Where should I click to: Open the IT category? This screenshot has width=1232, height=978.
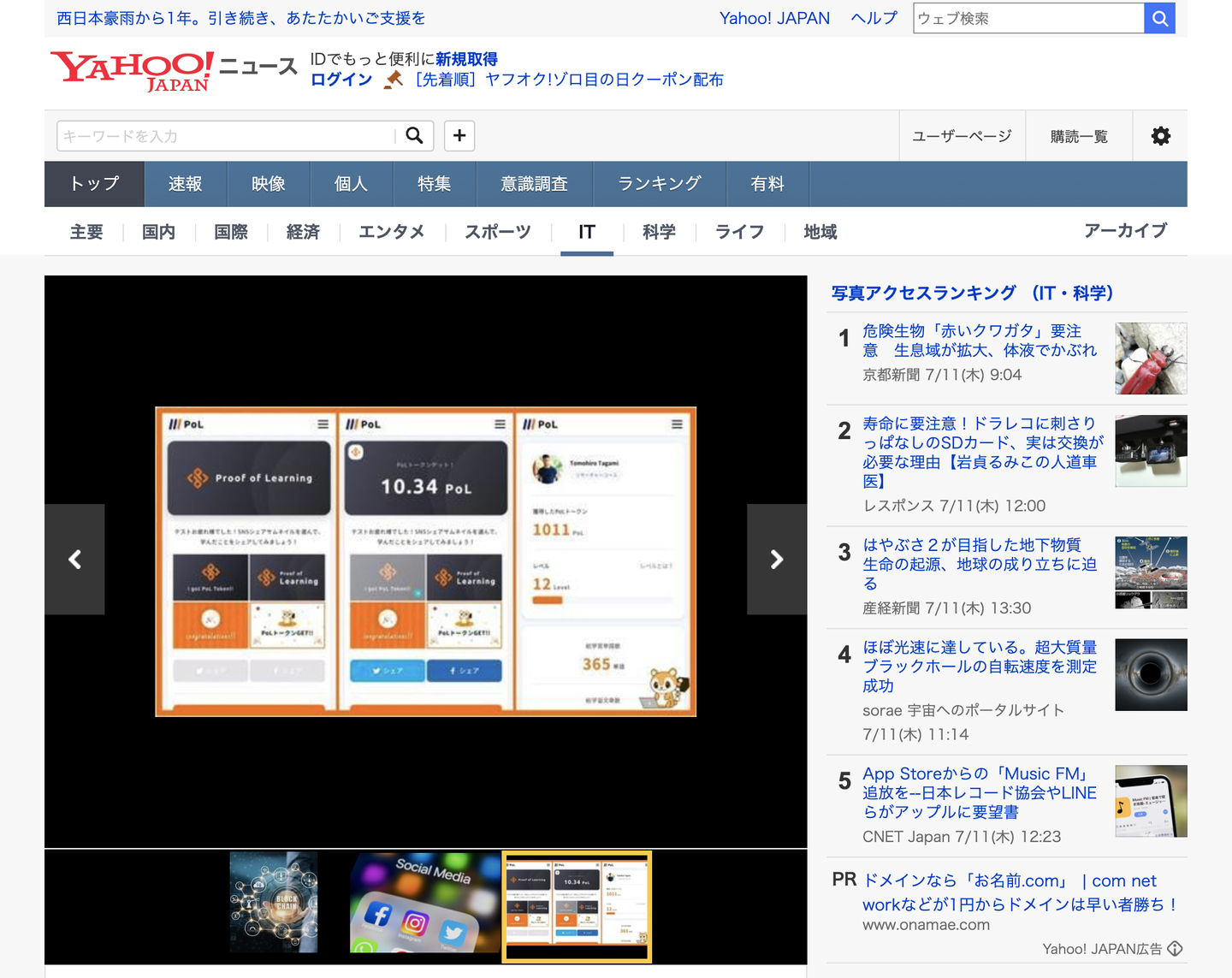click(x=587, y=232)
